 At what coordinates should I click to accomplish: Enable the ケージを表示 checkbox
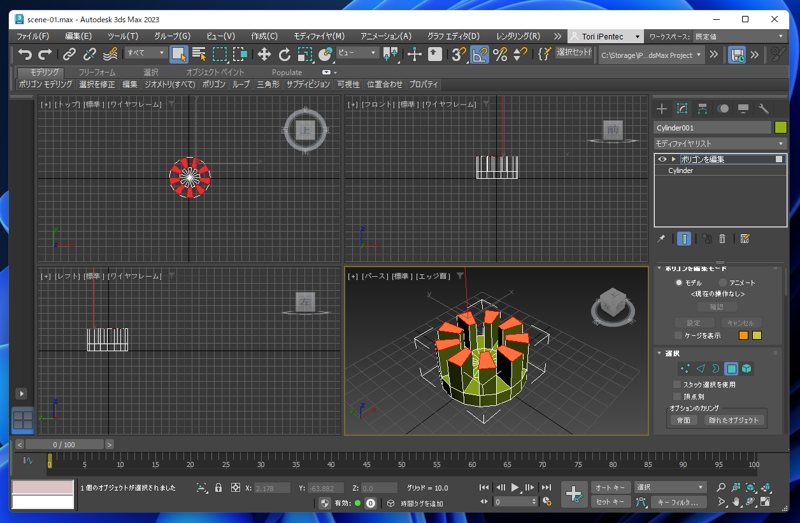(x=678, y=335)
